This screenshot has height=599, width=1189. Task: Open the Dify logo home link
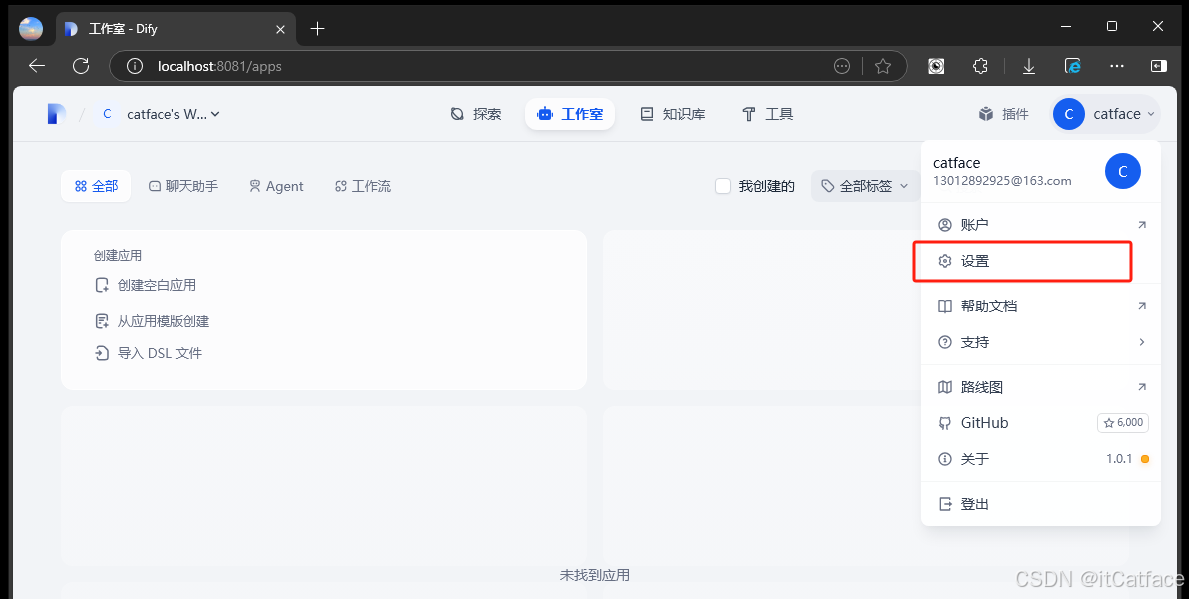(57, 114)
